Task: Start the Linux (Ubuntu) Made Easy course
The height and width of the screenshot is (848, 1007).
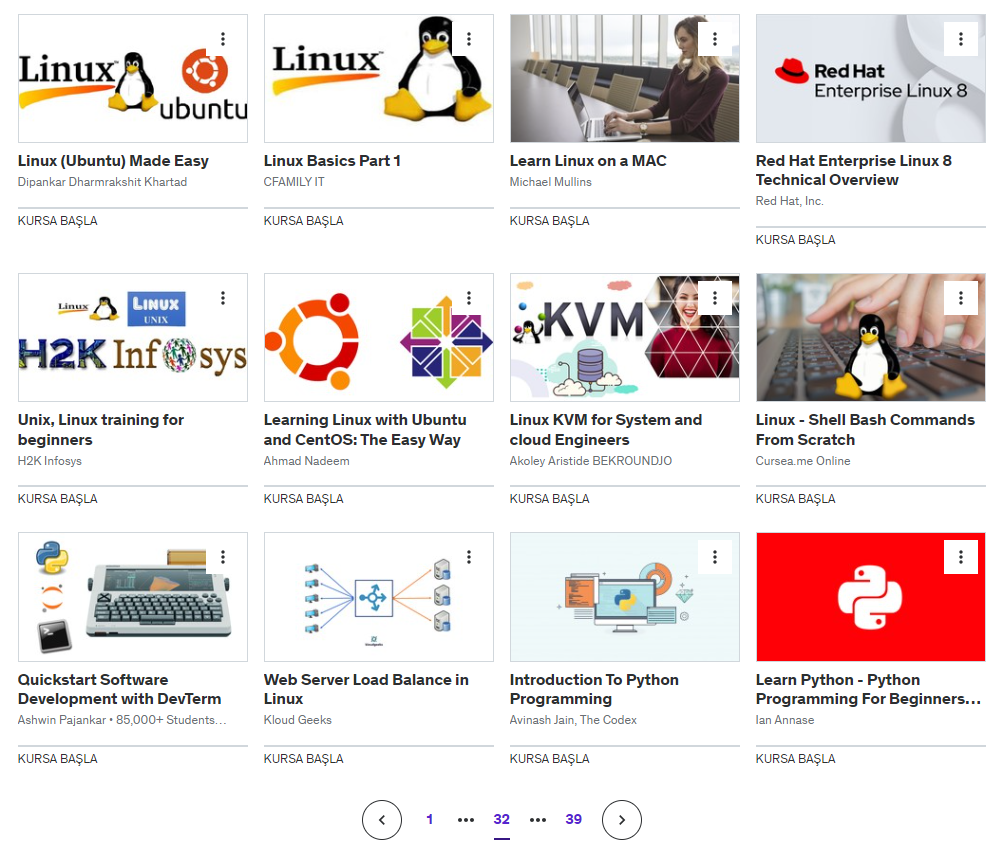Action: pyautogui.click(x=58, y=221)
